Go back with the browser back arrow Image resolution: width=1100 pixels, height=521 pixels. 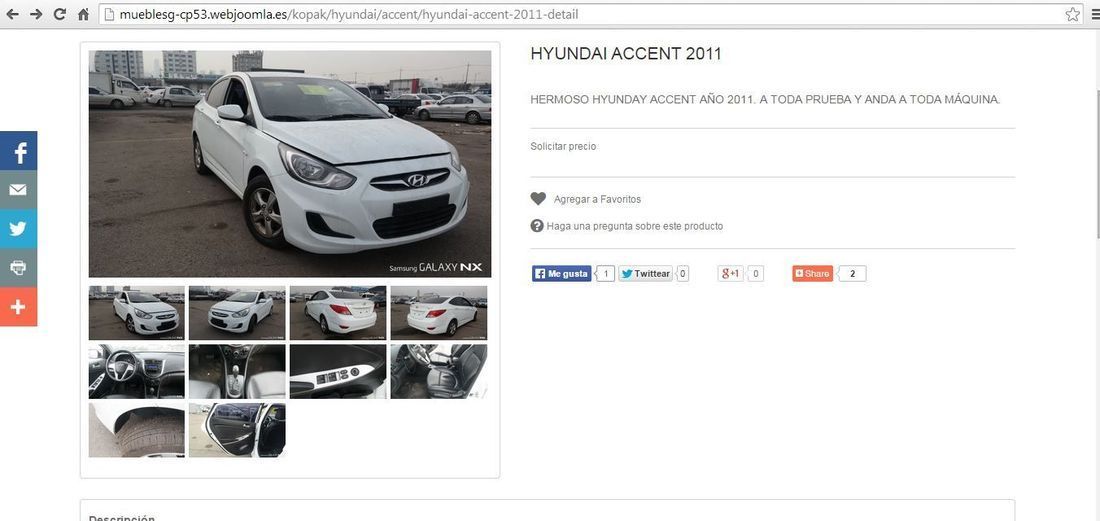coord(13,14)
